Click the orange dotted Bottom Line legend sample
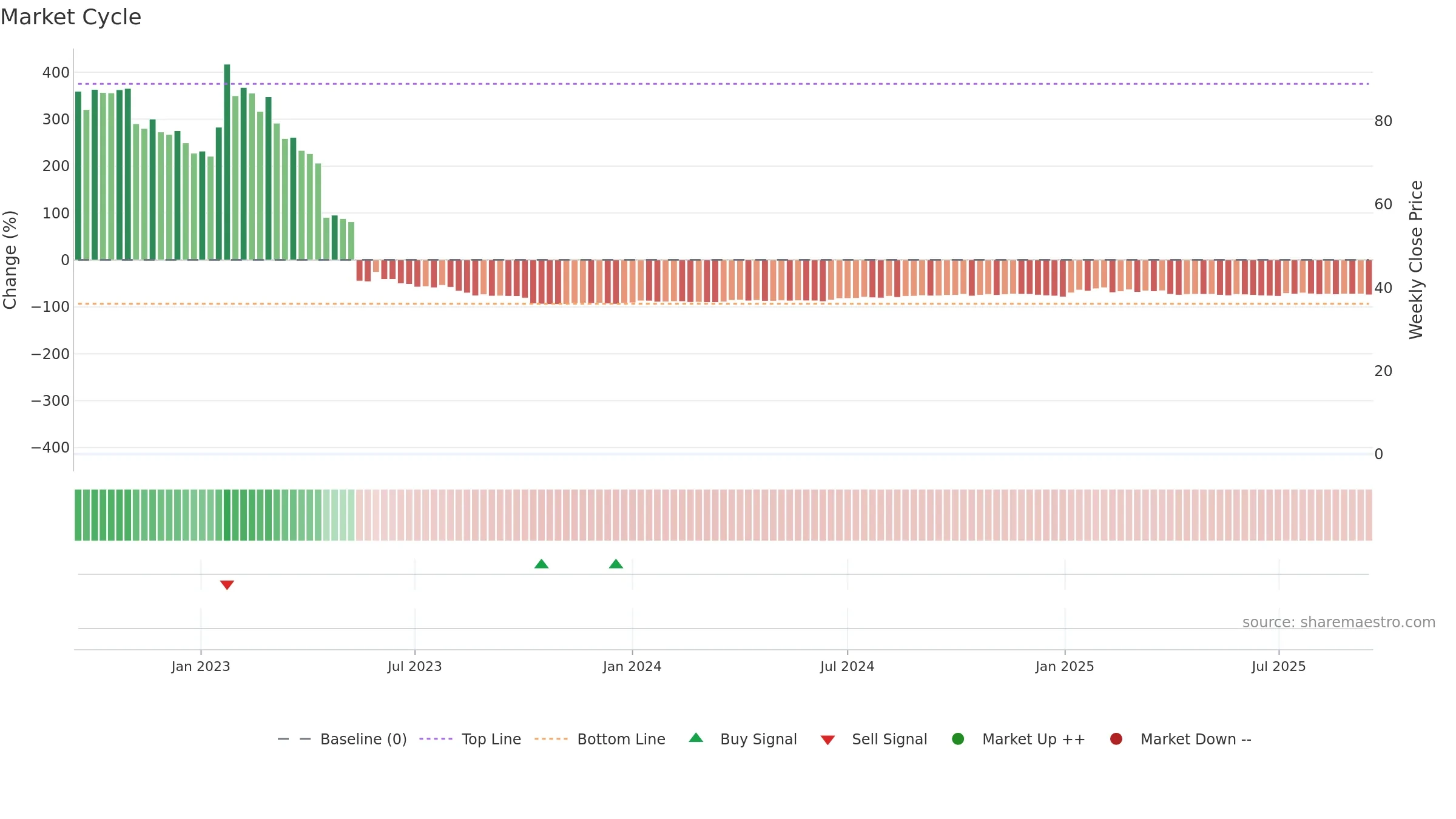The height and width of the screenshot is (819, 1456). (551, 739)
